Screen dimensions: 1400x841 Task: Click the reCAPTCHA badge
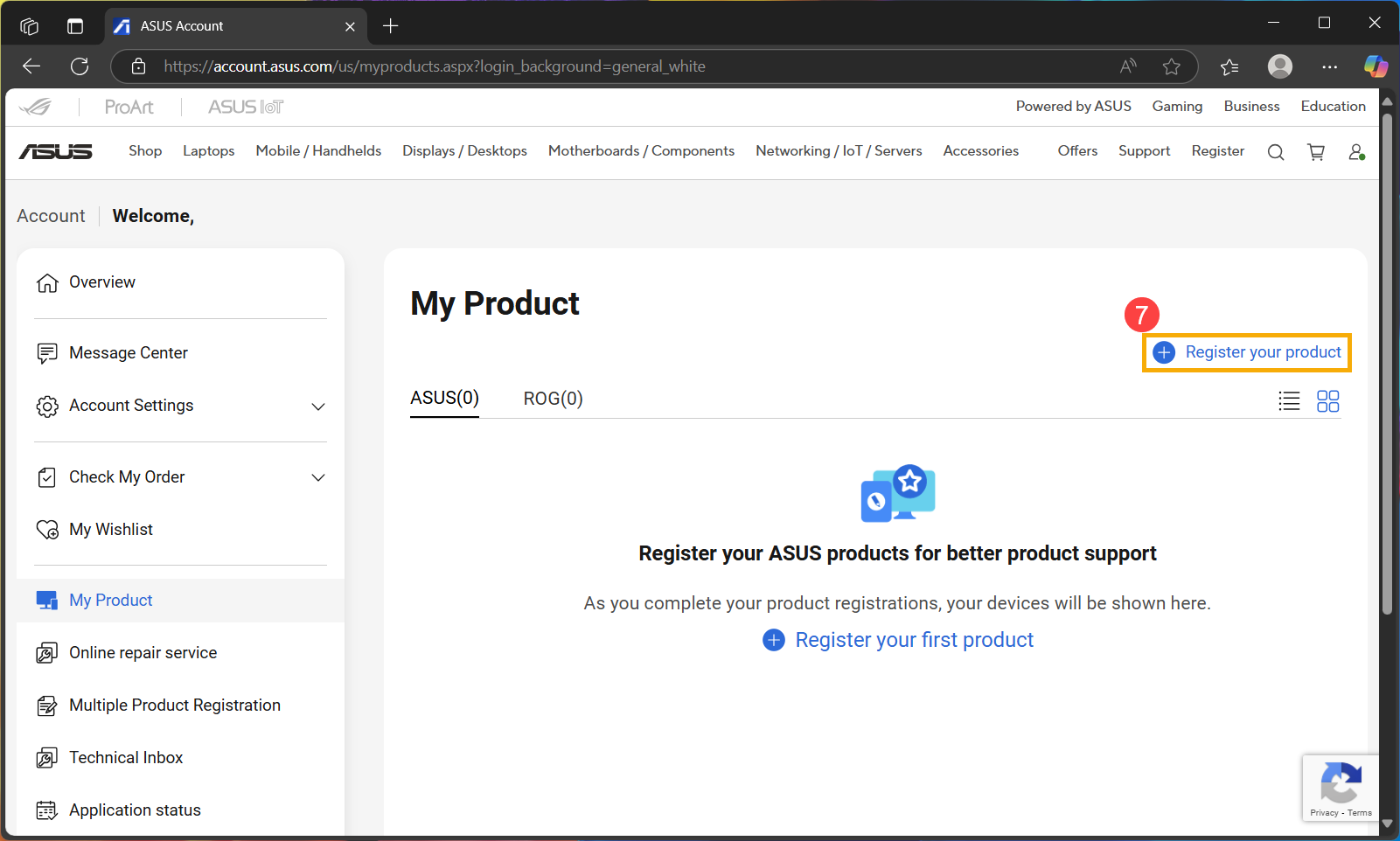[x=1340, y=789]
